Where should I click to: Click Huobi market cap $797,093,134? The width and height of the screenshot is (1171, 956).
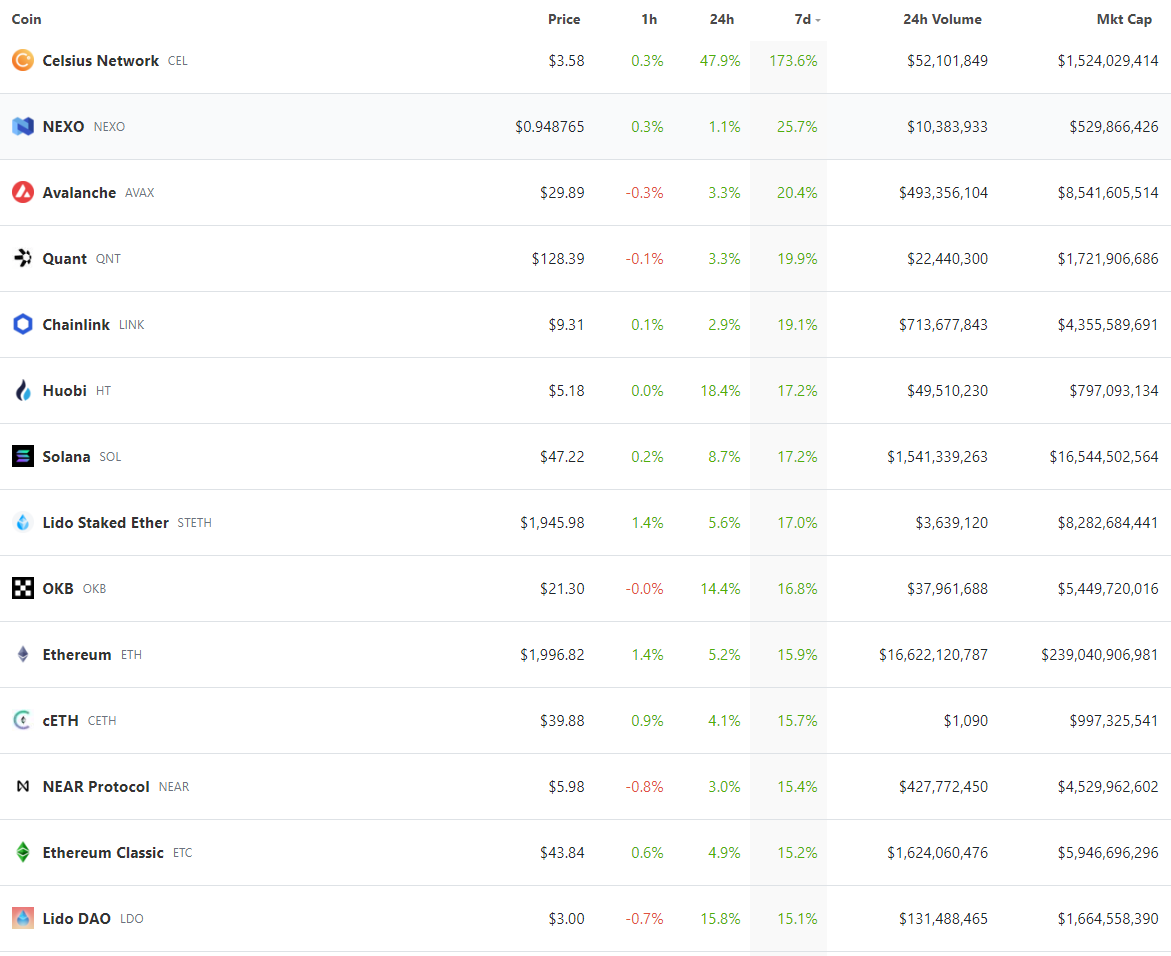point(1114,391)
